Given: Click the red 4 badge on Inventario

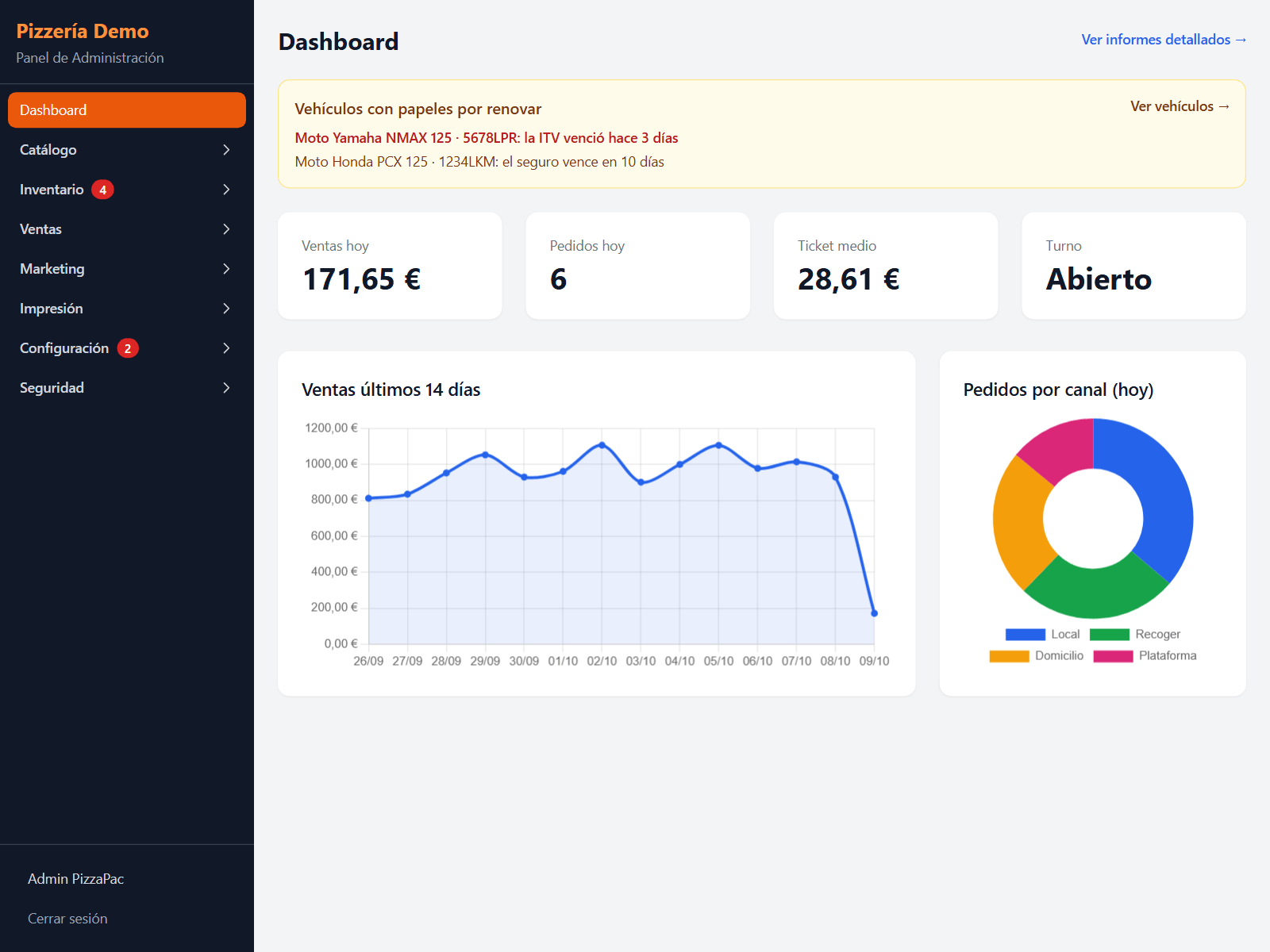Looking at the screenshot, I should (102, 190).
